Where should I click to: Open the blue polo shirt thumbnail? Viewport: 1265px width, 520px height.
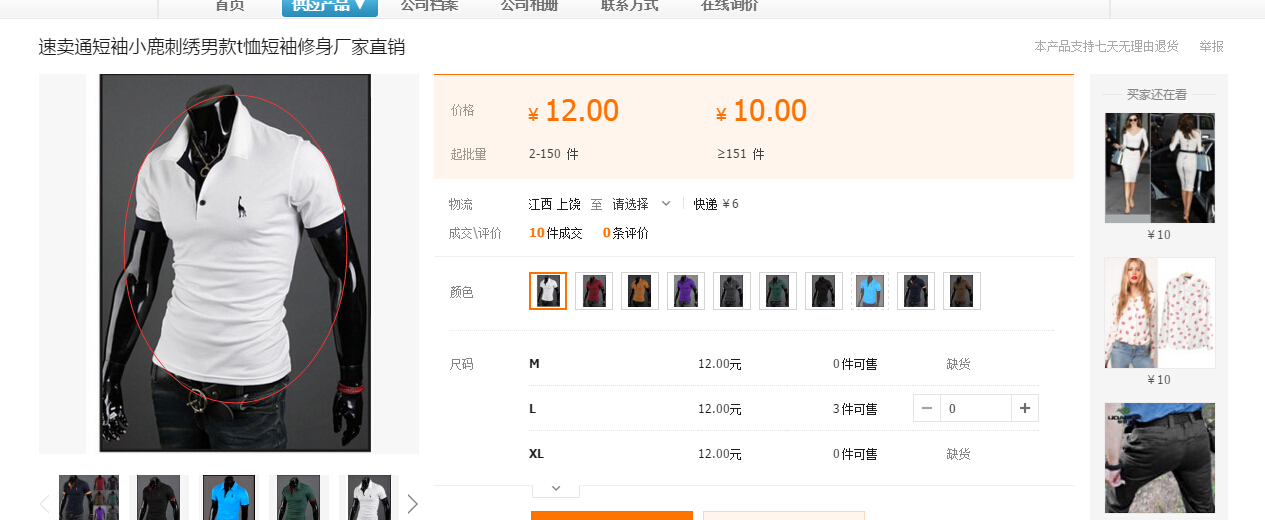pos(229,497)
